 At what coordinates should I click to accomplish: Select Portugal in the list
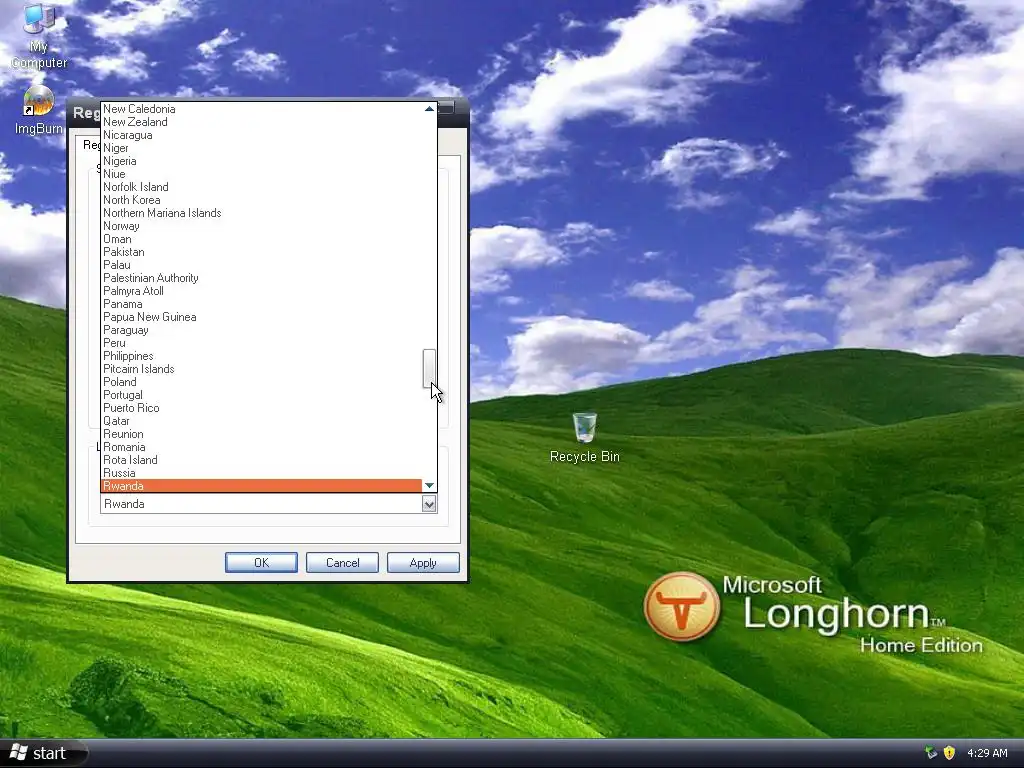coord(261,395)
